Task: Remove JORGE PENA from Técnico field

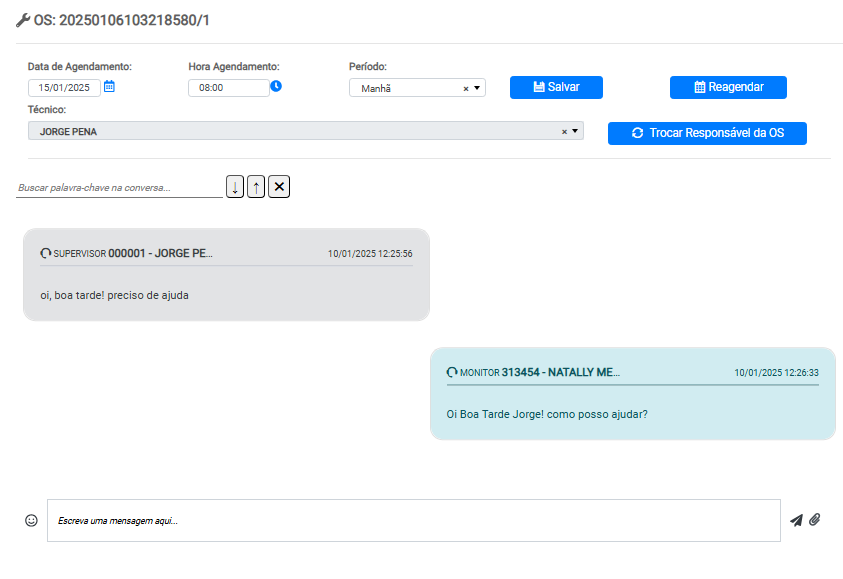Action: point(564,131)
